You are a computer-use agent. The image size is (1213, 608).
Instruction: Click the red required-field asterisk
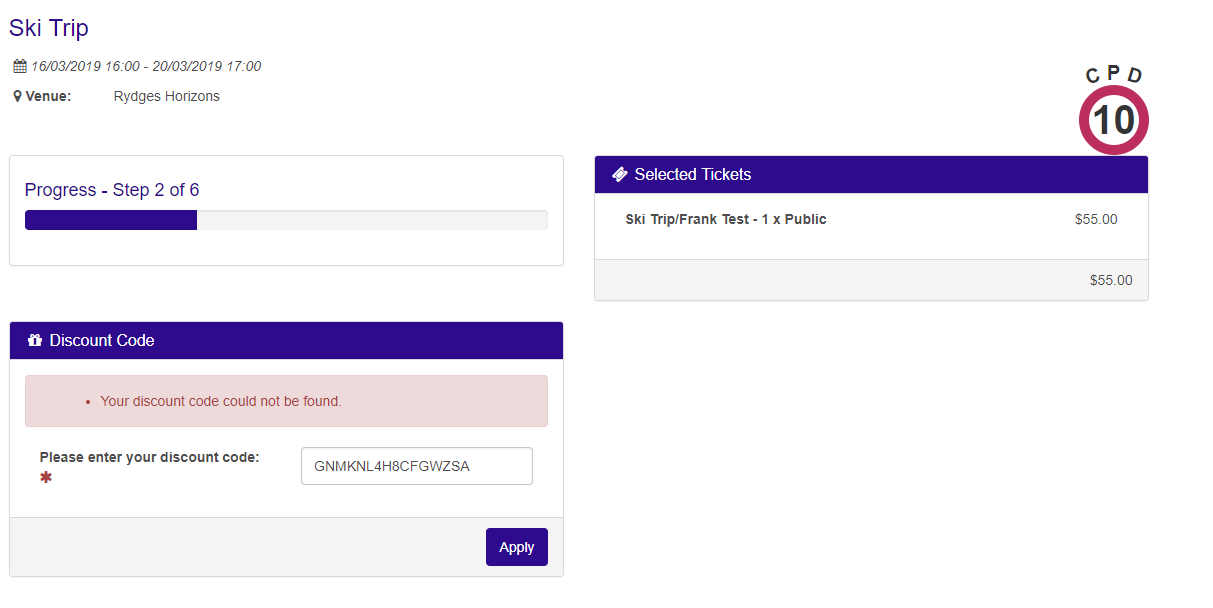45,478
